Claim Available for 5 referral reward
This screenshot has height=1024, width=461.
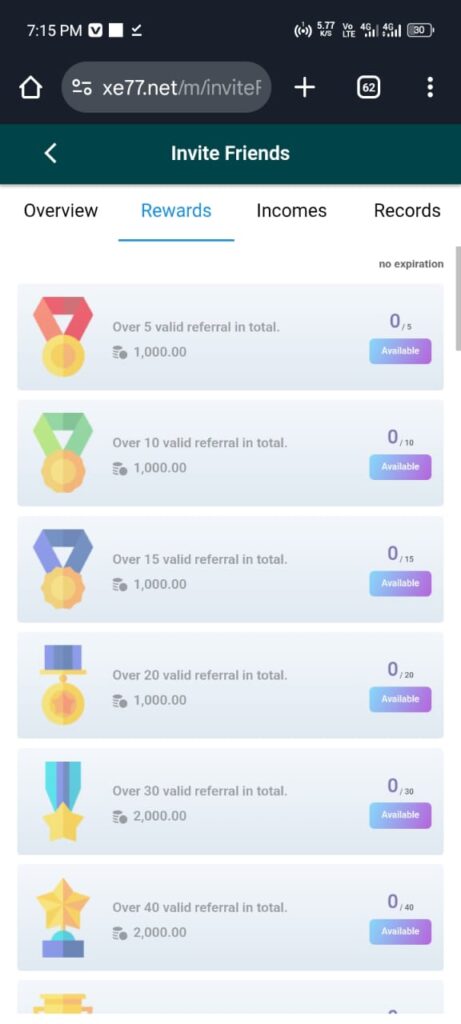[x=400, y=351]
